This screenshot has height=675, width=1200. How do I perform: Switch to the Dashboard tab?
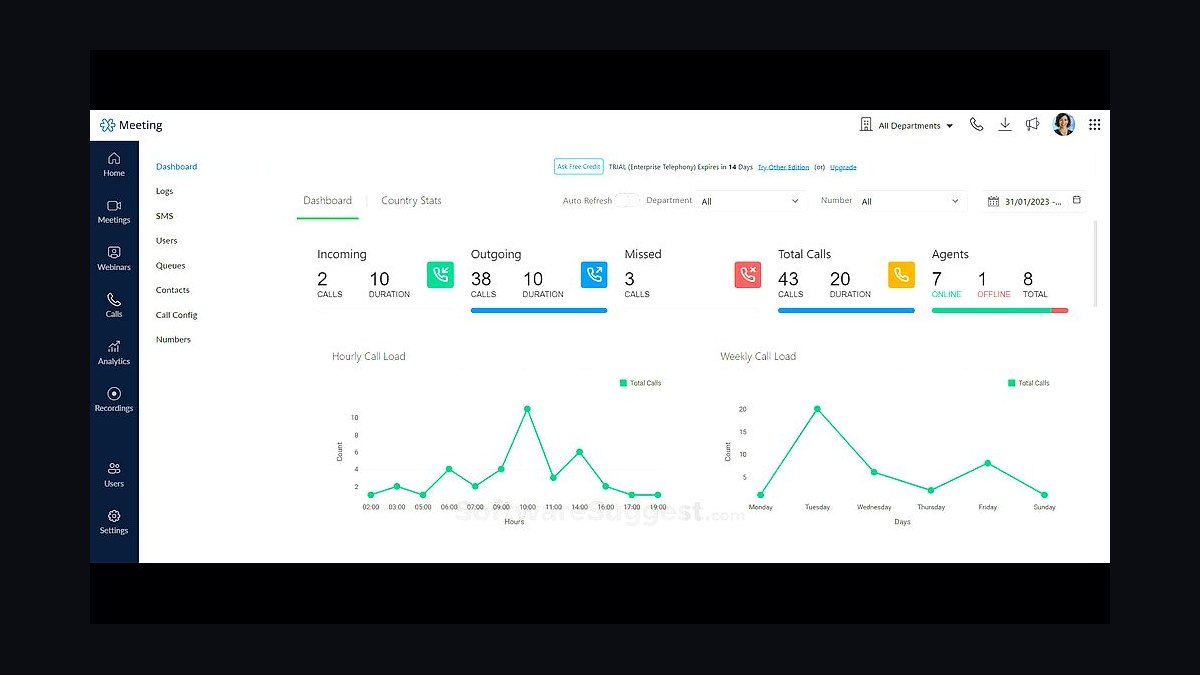[327, 201]
